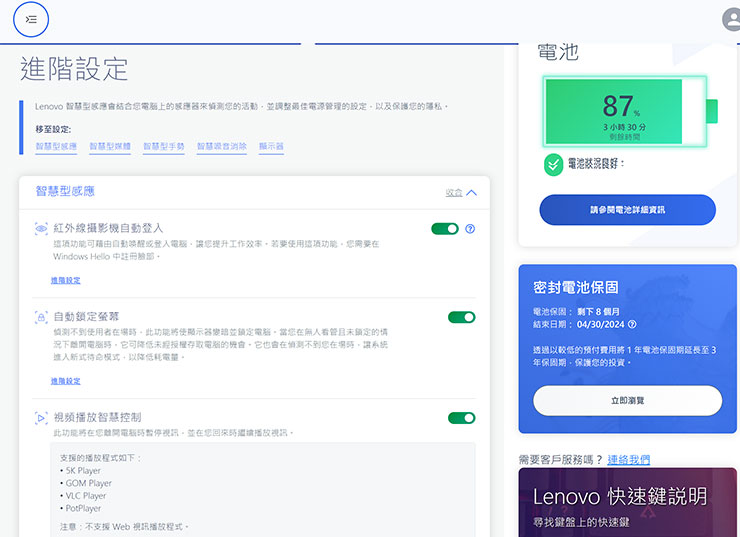Viewport: 740px width, 537px height.
Task: Open 進階設定 link under 紅外線攝影機自動登入
Action: tap(66, 280)
